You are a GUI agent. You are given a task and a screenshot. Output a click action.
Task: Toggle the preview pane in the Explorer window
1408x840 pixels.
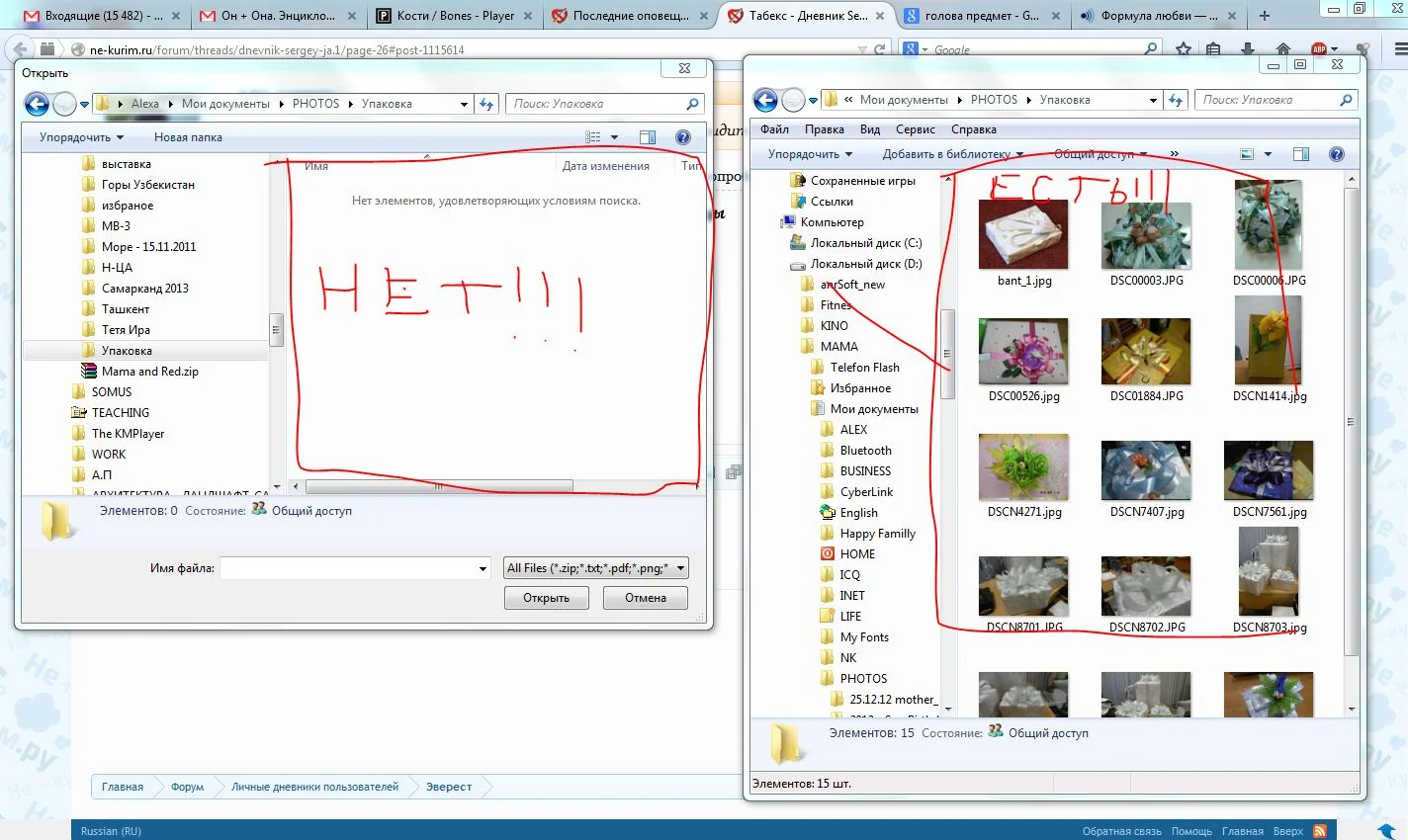click(1301, 154)
